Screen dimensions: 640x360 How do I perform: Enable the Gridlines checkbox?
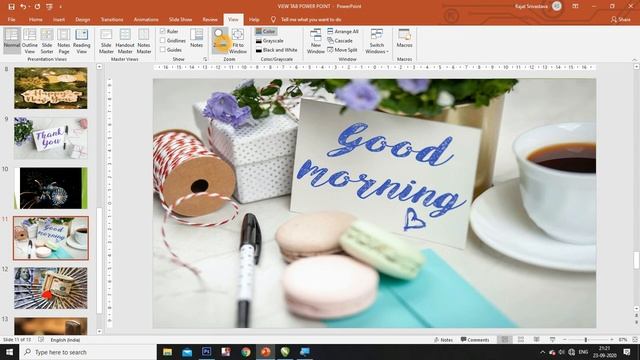[x=163, y=40]
